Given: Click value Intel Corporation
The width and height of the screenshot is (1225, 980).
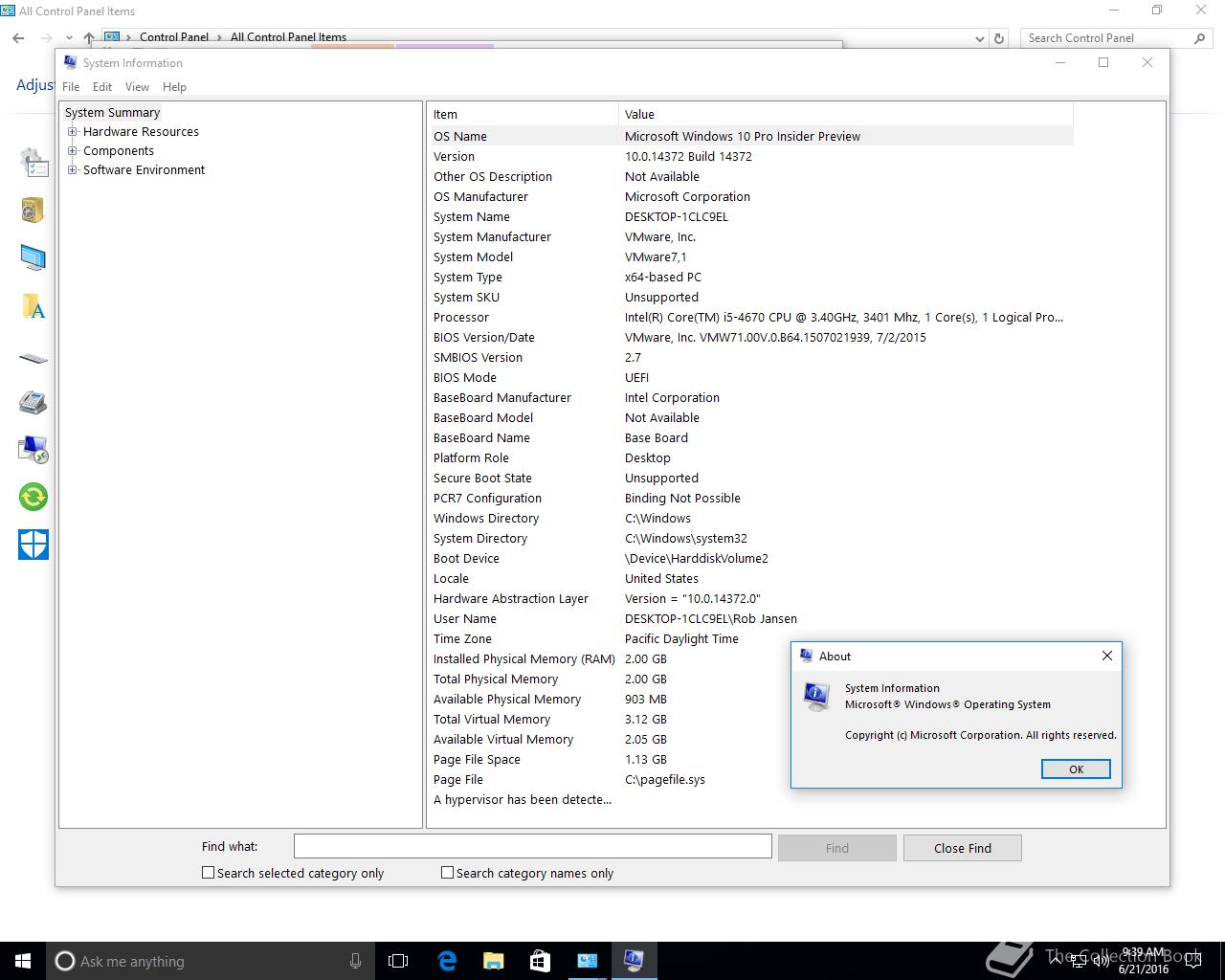Looking at the screenshot, I should (x=672, y=397).
